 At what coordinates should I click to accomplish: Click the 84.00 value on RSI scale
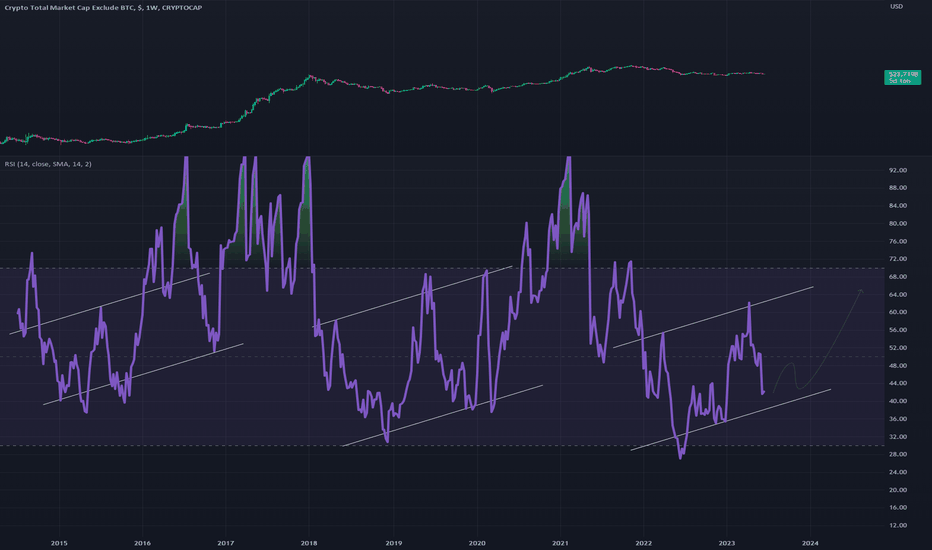click(898, 206)
